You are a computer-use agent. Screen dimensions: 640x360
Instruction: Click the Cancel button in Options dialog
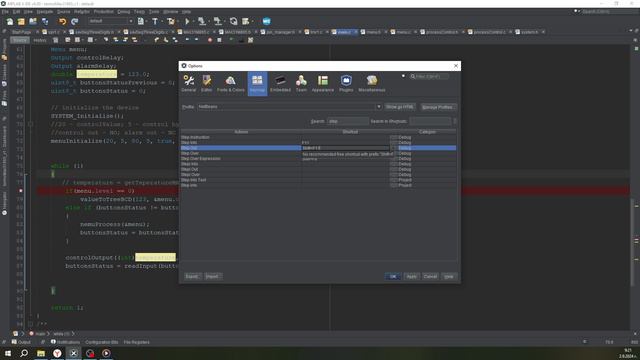[430, 276]
